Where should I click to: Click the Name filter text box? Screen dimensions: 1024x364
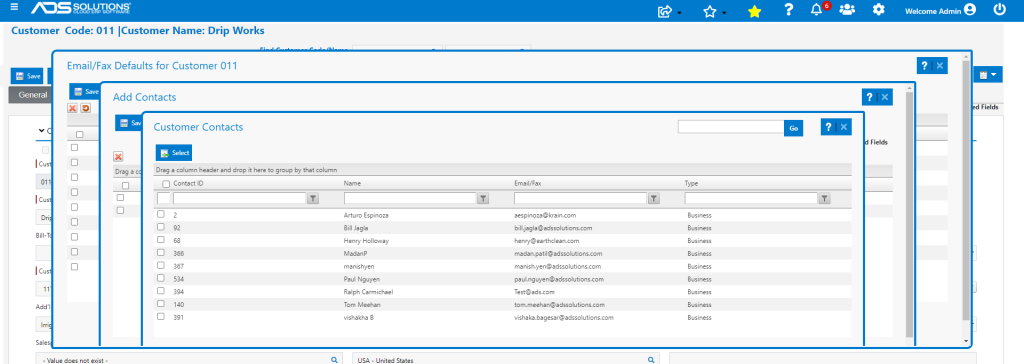point(410,198)
